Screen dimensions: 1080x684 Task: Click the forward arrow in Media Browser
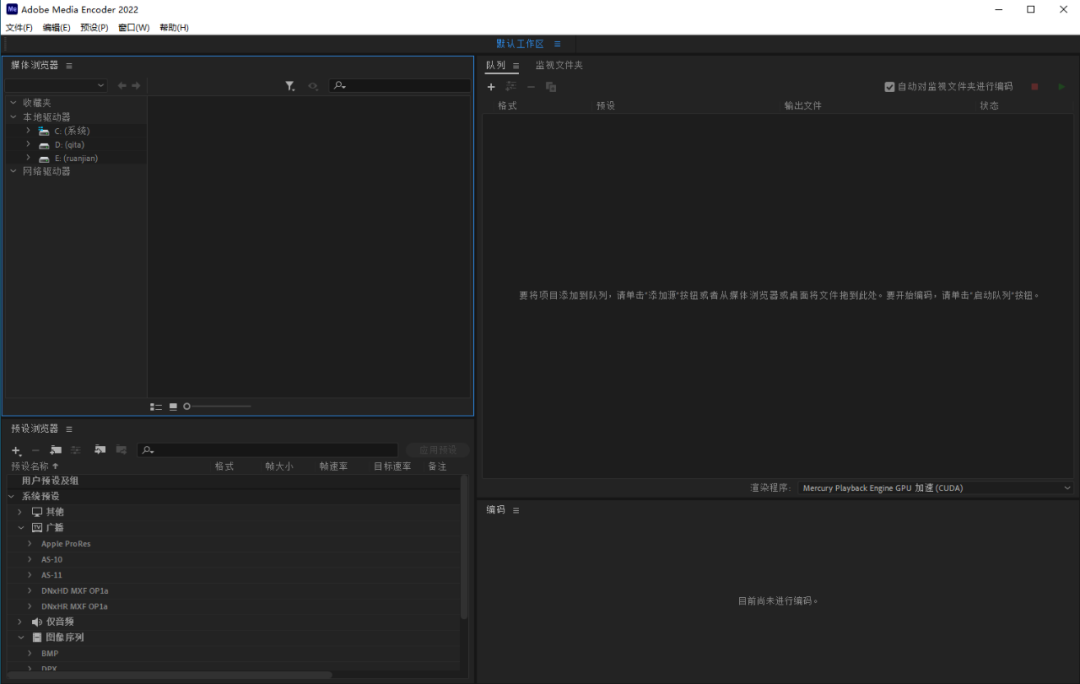(136, 85)
